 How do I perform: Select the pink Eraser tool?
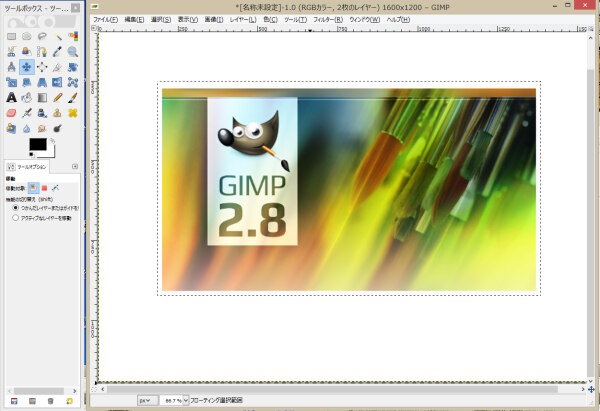(x=11, y=113)
